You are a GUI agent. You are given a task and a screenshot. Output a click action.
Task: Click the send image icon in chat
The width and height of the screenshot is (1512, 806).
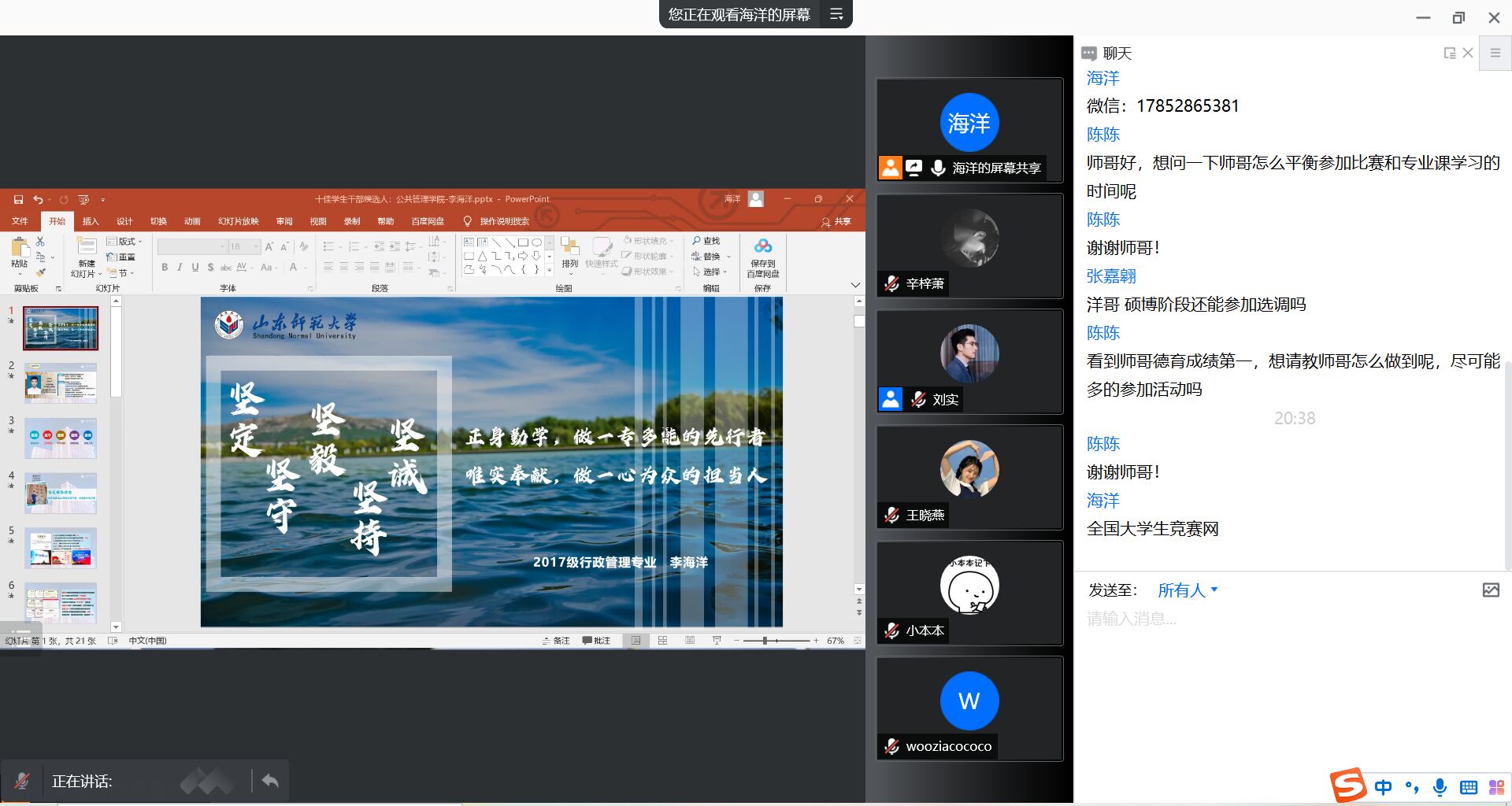click(x=1491, y=590)
